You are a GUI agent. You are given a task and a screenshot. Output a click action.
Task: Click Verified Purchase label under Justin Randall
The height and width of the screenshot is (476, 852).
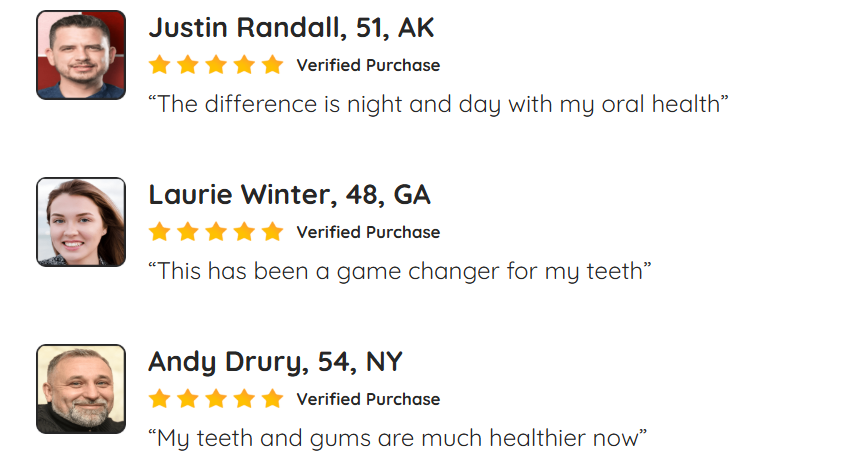tap(368, 66)
